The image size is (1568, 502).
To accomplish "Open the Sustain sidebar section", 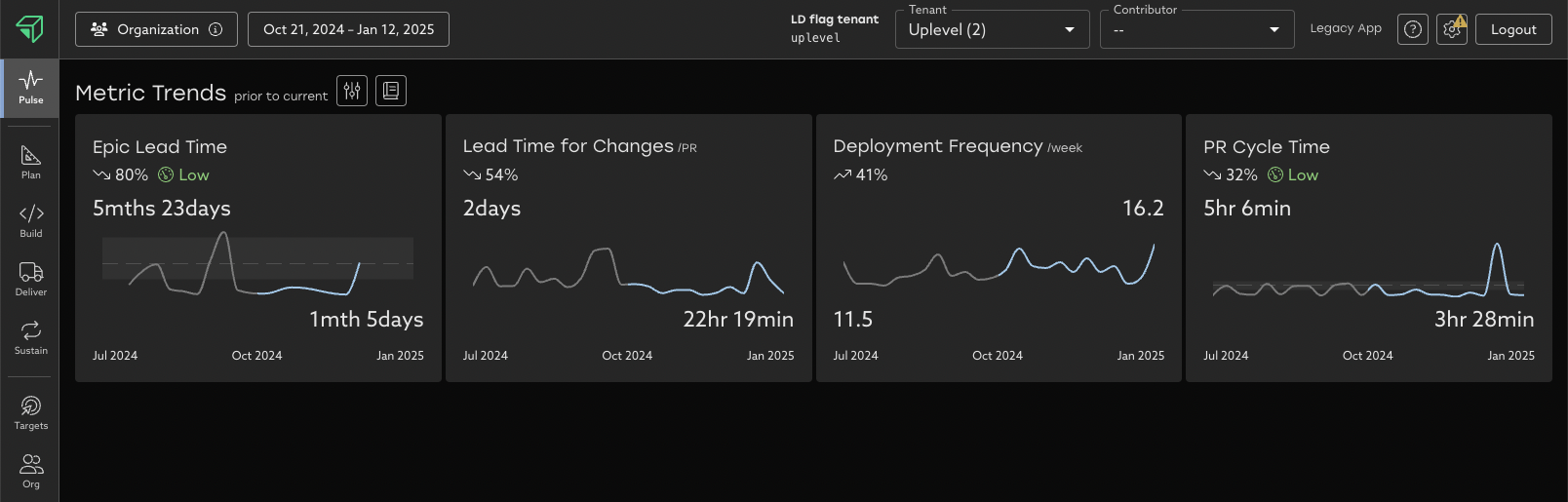I will pyautogui.click(x=31, y=337).
